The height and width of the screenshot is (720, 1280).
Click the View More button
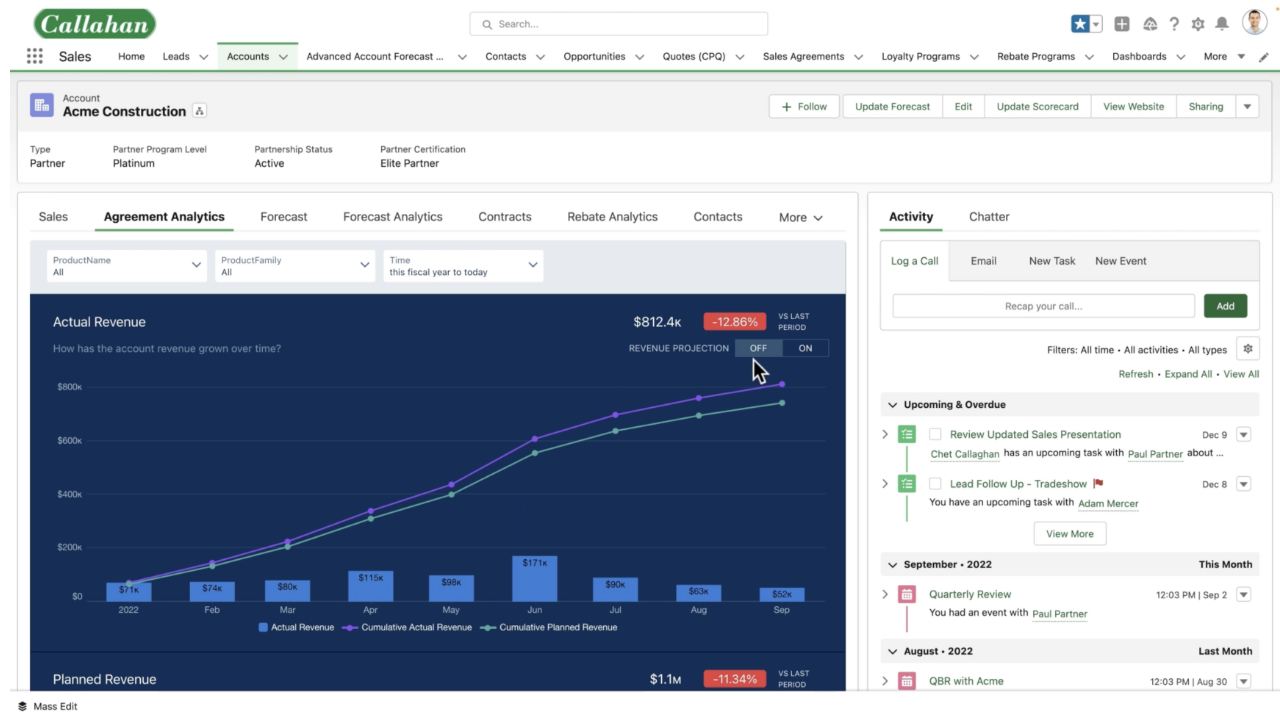tap(1069, 534)
